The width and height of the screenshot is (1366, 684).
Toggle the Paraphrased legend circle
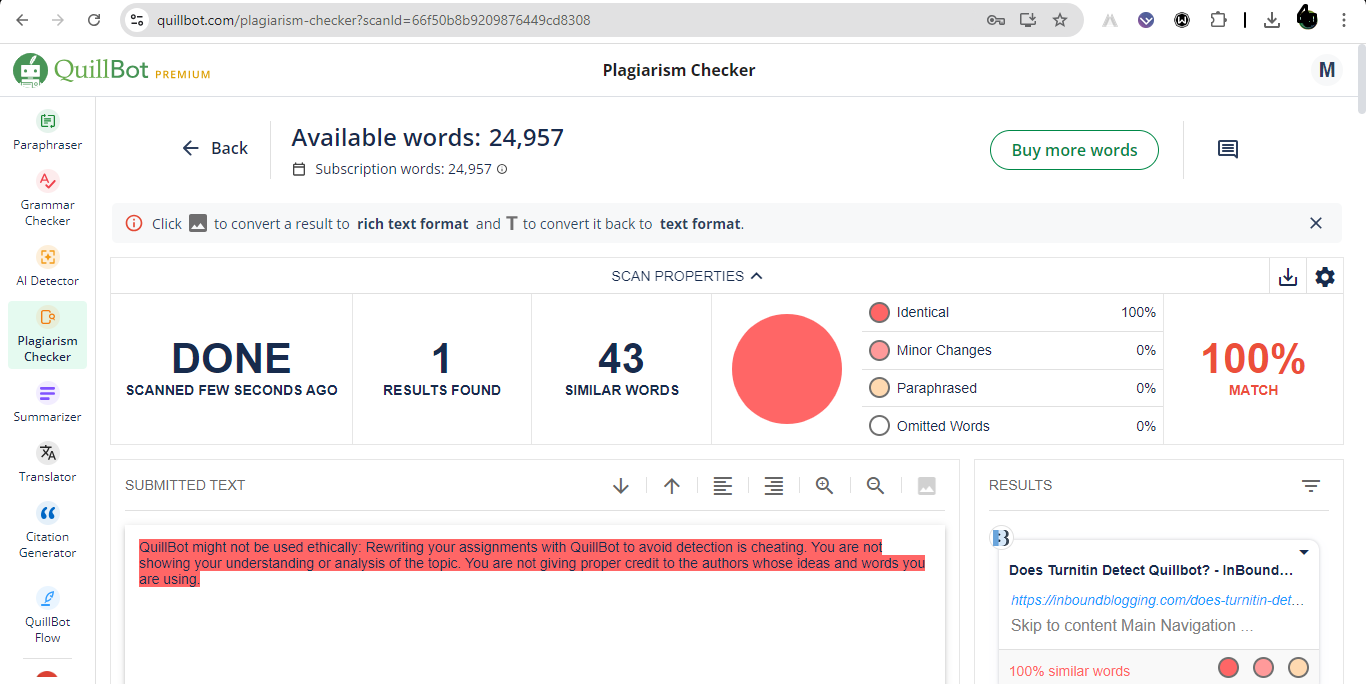click(879, 388)
